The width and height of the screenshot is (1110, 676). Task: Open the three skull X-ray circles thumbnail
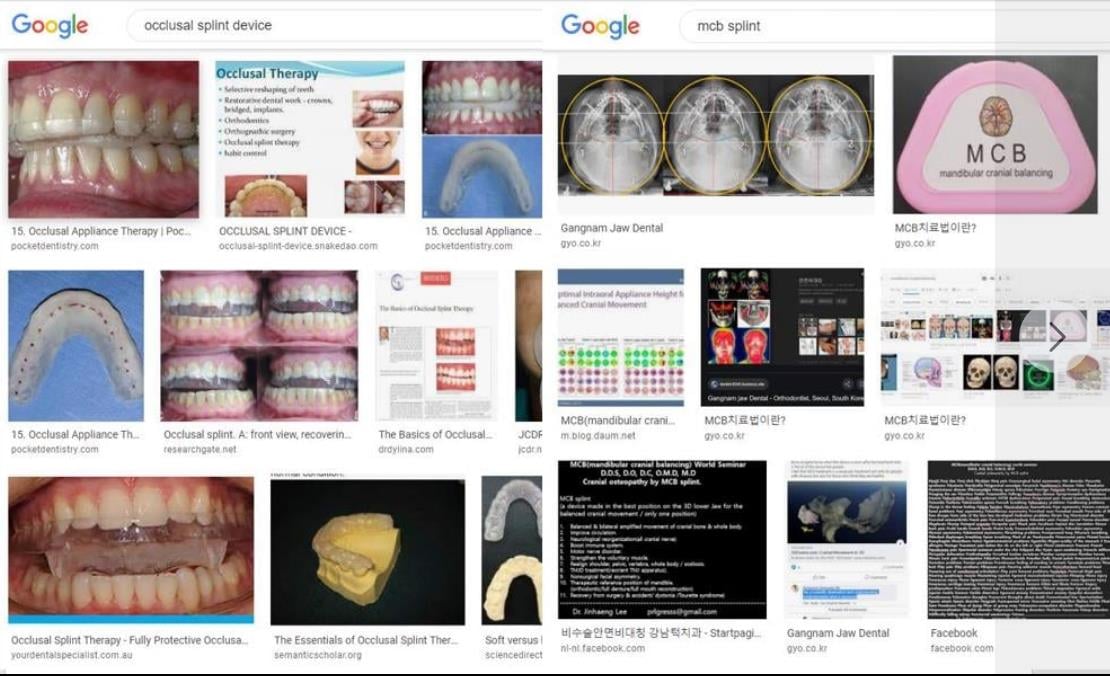(716, 135)
